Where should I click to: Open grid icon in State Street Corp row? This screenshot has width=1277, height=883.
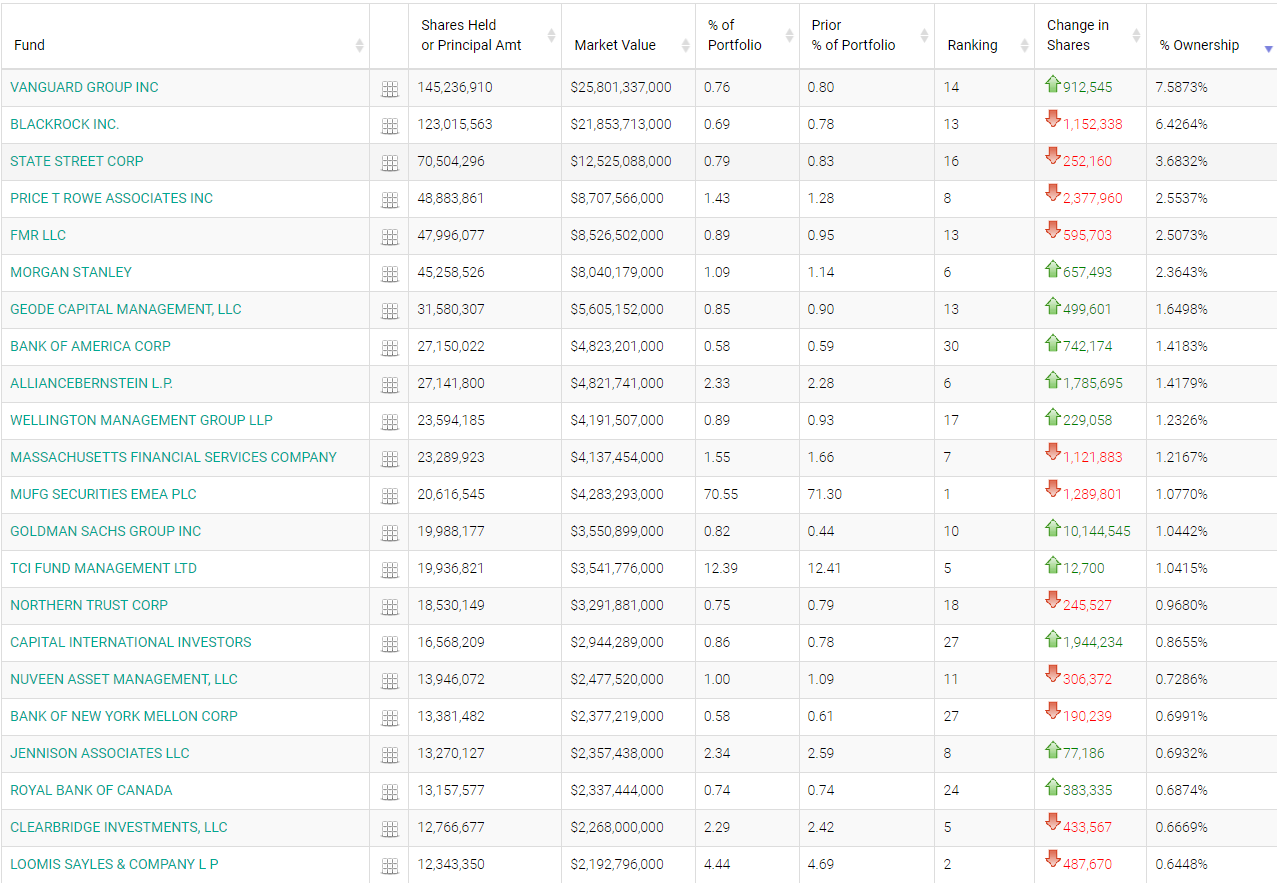(390, 163)
